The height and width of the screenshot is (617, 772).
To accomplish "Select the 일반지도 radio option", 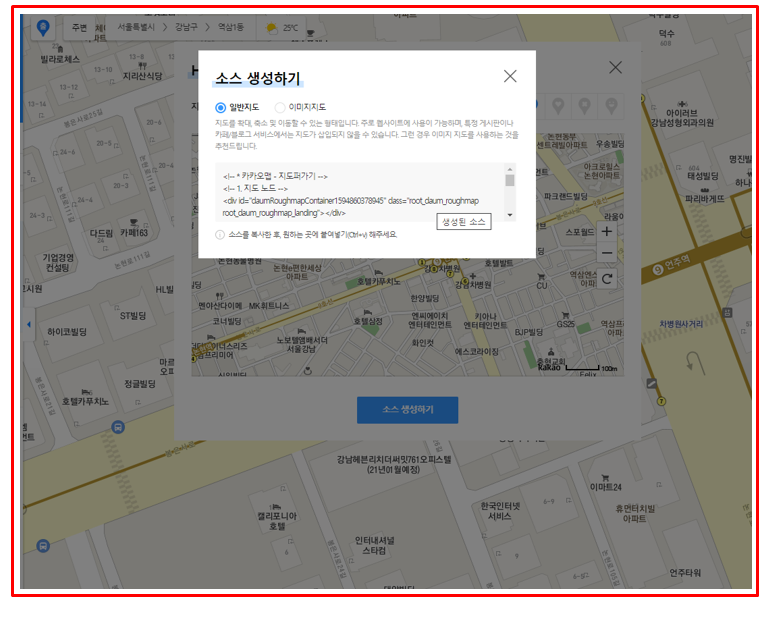I will click(221, 107).
